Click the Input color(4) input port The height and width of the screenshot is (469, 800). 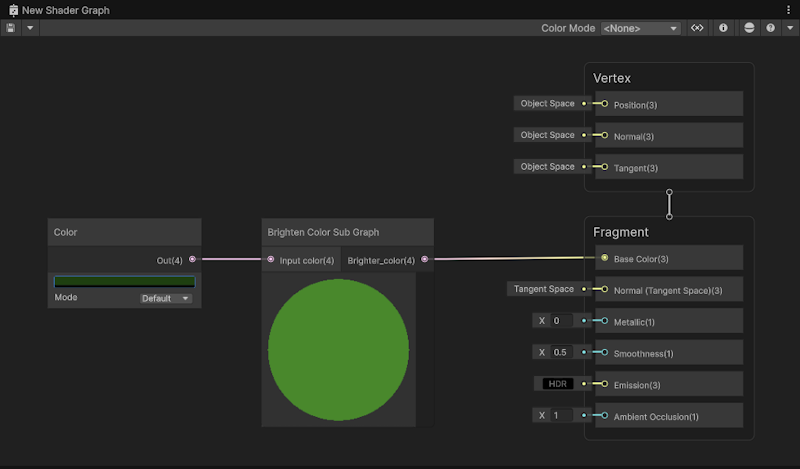pyautogui.click(x=271, y=260)
